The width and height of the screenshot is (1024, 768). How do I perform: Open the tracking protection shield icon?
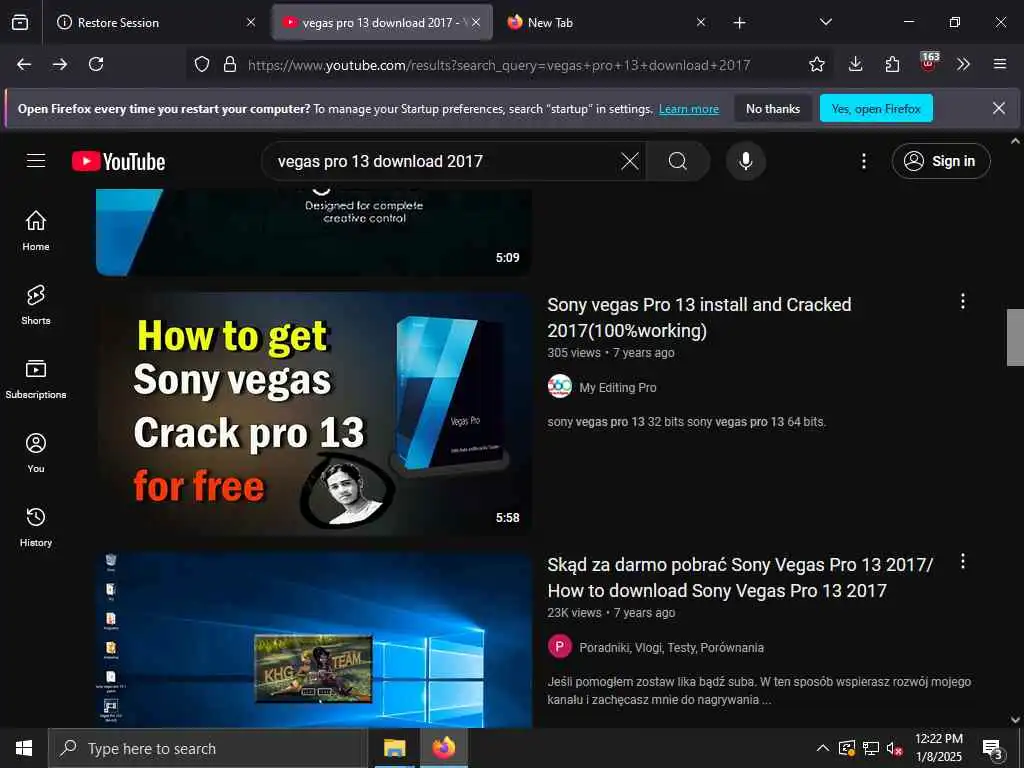[202, 64]
